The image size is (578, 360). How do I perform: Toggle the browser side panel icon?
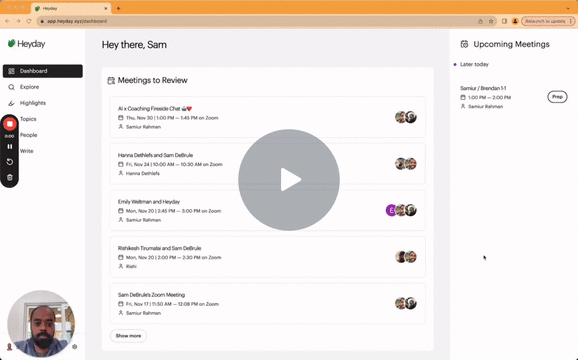coord(504,21)
